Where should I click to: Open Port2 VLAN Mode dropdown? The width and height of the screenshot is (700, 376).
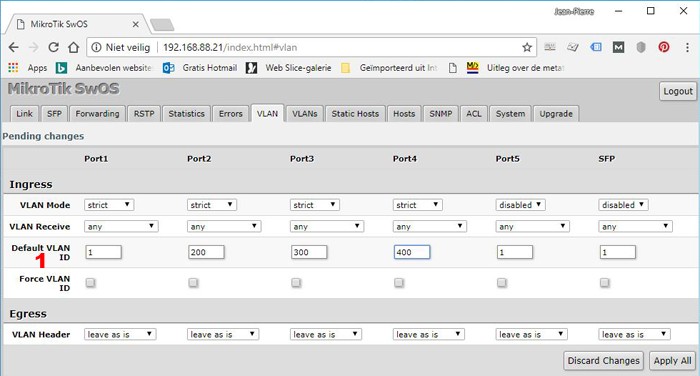coord(212,205)
